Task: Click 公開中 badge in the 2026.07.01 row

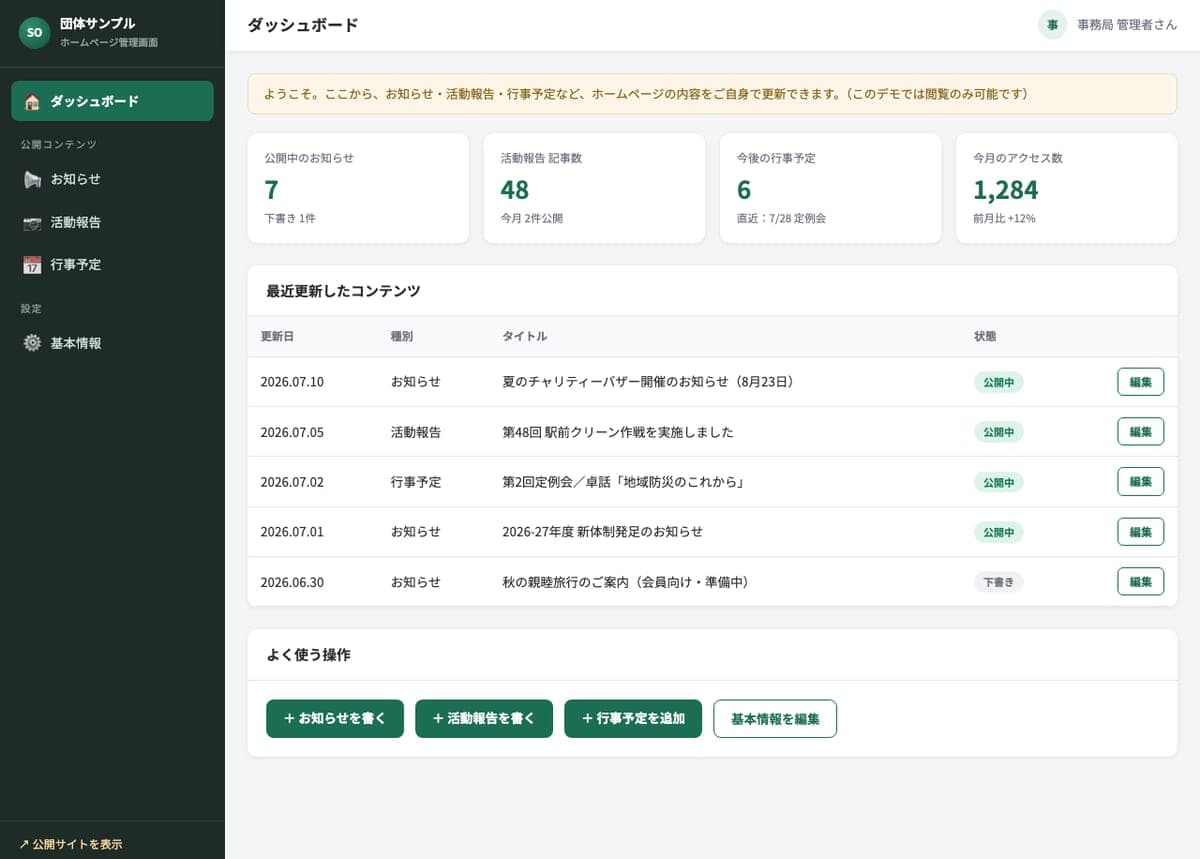Action: click(998, 532)
